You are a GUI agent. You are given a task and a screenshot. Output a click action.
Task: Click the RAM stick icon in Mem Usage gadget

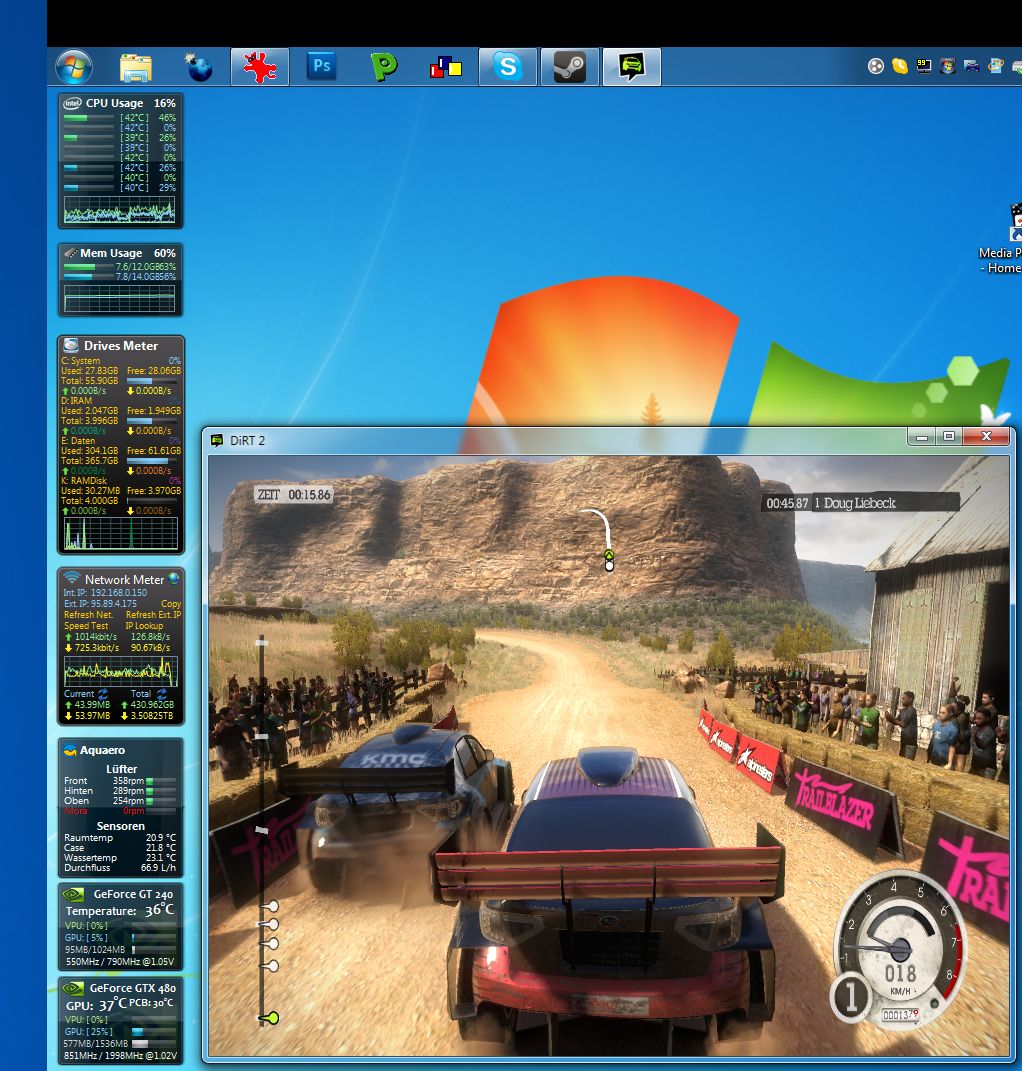tap(70, 253)
